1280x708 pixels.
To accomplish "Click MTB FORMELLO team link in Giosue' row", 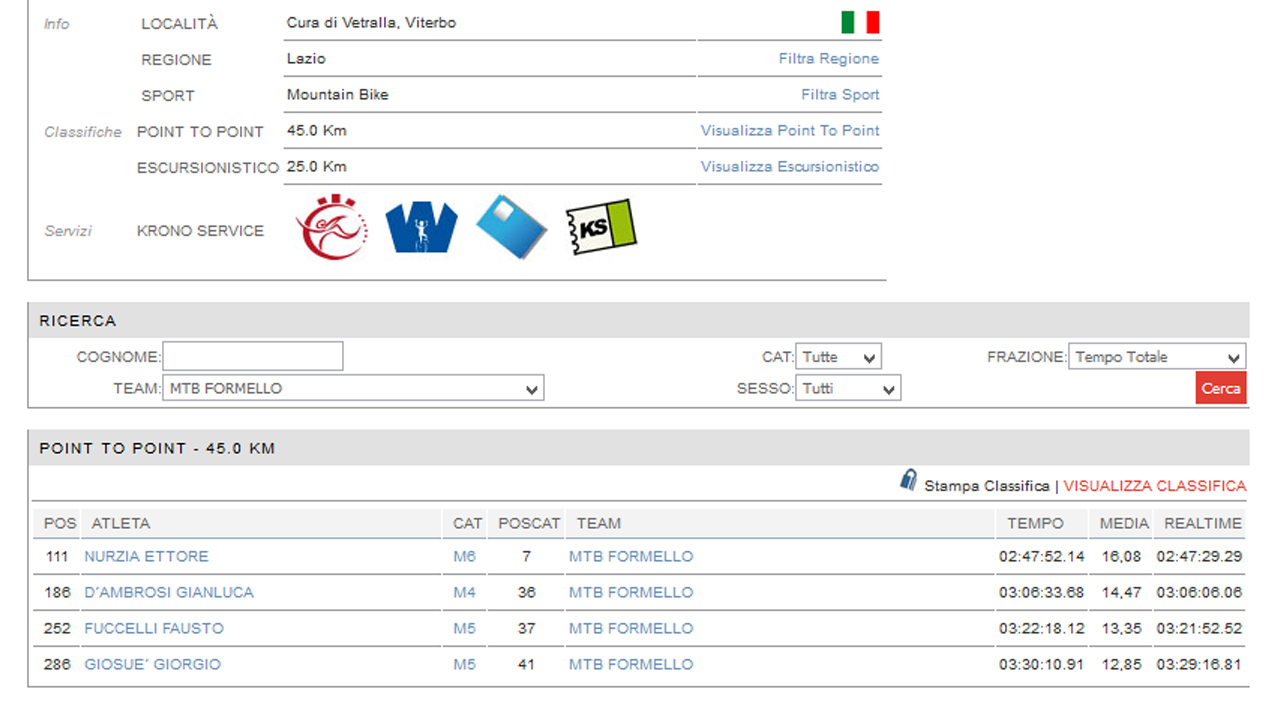I will pyautogui.click(x=630, y=664).
